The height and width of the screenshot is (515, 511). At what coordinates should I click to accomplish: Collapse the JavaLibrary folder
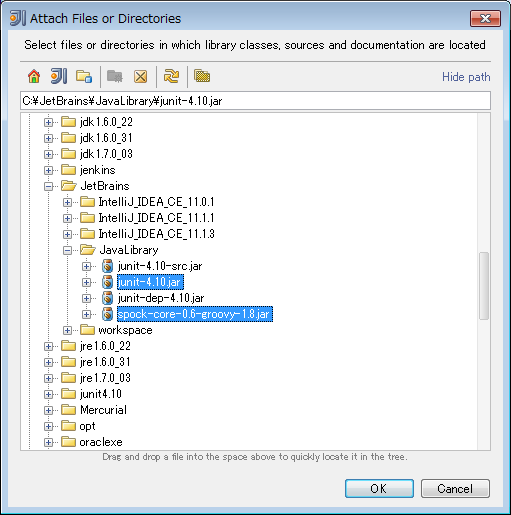tap(67, 250)
